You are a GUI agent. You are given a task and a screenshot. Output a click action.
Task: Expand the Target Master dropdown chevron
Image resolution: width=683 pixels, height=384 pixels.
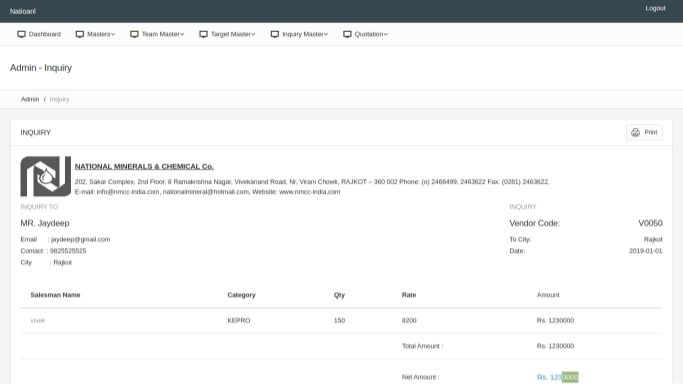[253, 34]
